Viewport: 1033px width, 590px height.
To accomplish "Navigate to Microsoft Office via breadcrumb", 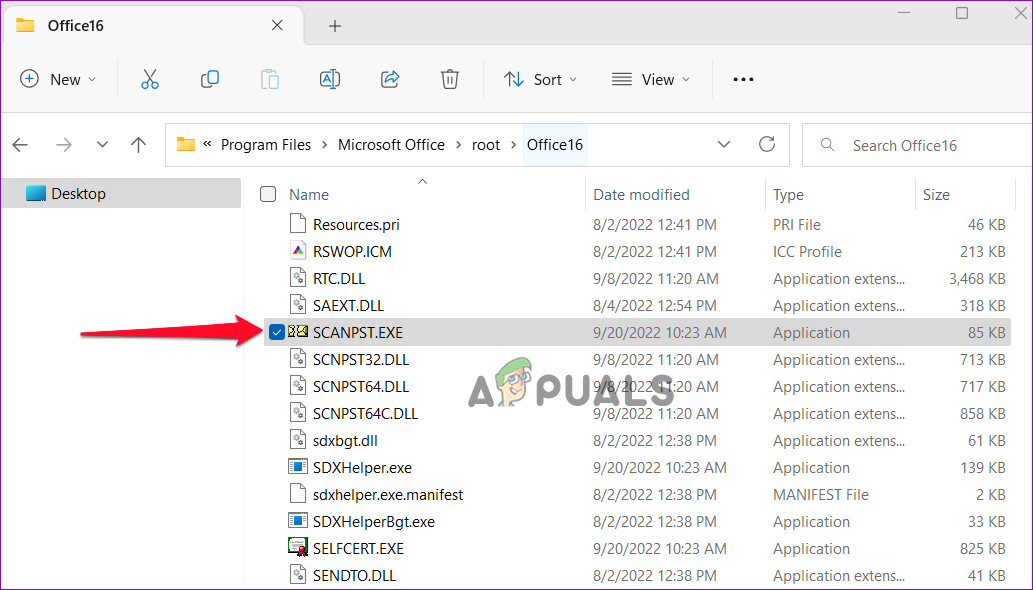I will pos(391,144).
